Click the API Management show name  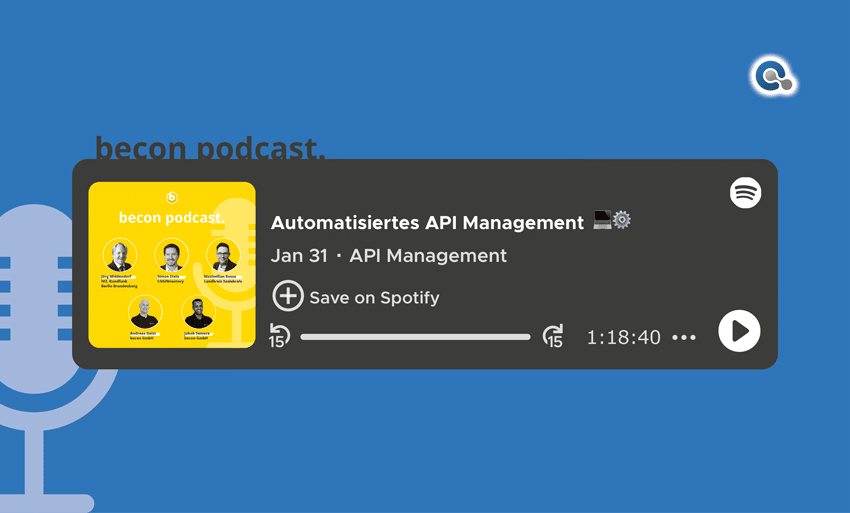point(428,256)
